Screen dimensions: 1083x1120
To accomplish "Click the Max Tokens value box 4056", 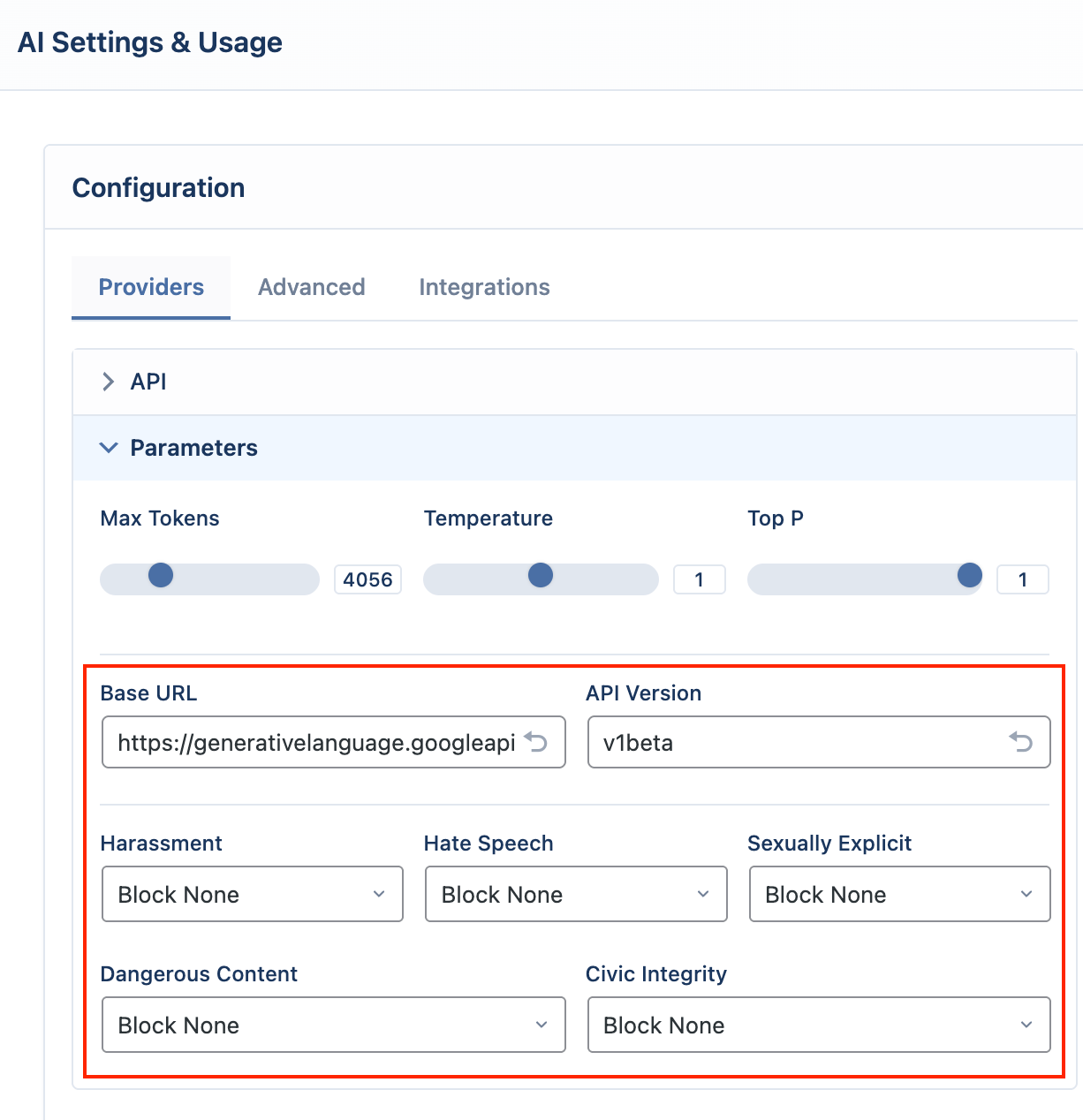I will point(367,579).
